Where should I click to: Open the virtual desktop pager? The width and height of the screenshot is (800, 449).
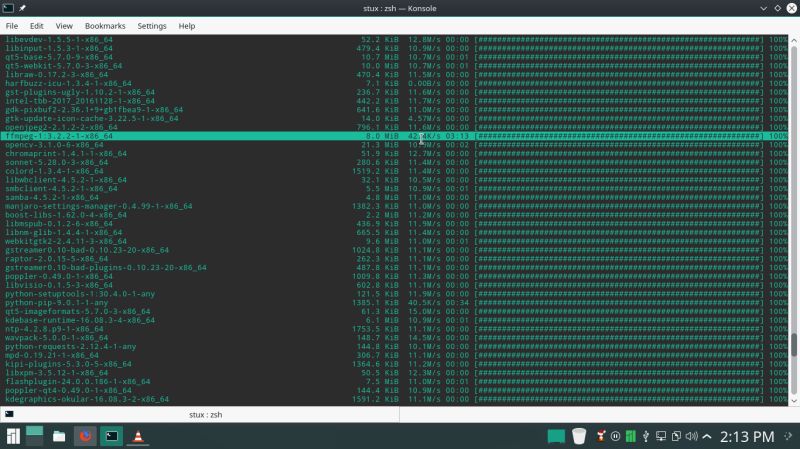35,436
